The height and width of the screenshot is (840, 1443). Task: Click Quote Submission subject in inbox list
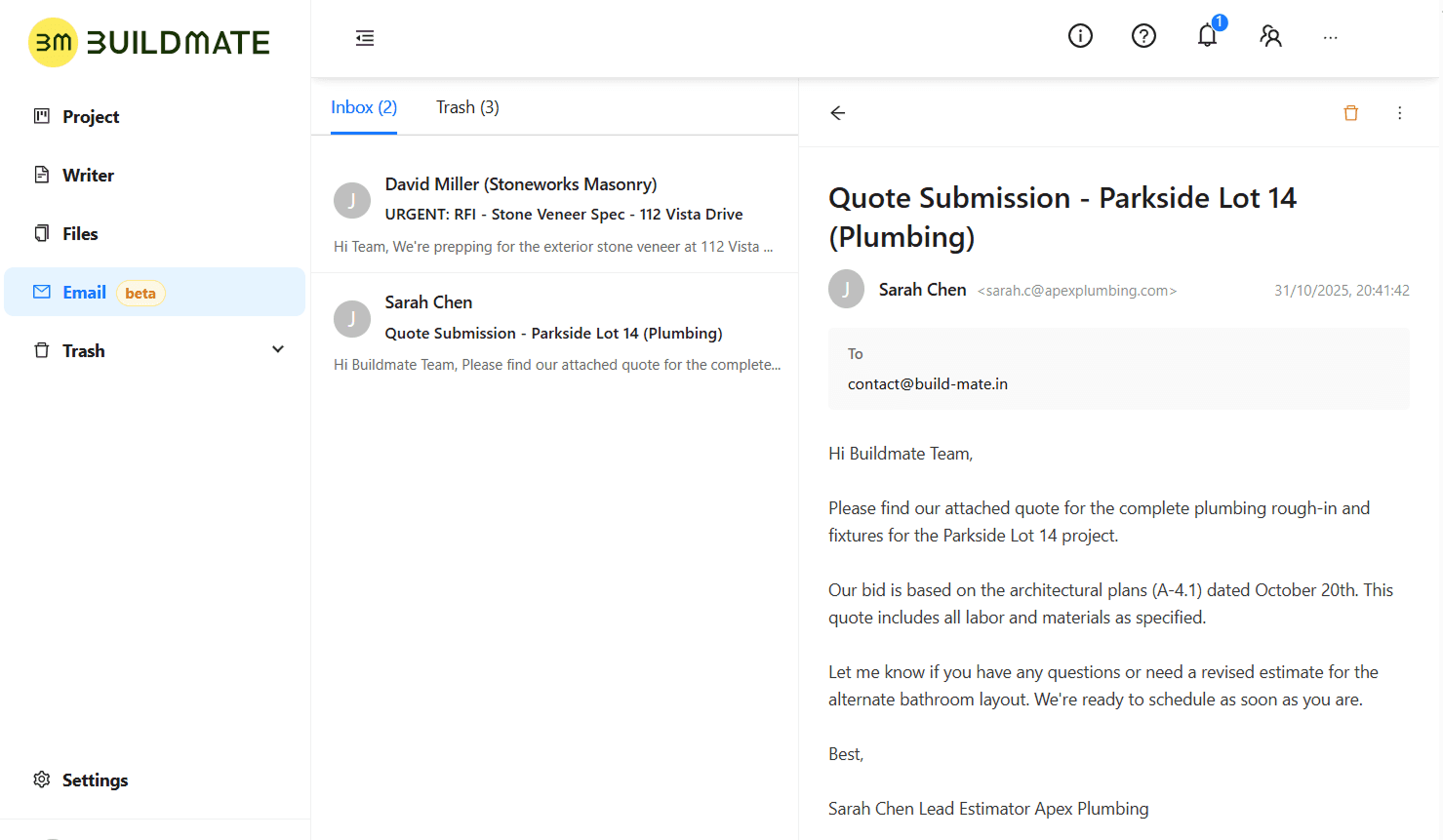[553, 334]
